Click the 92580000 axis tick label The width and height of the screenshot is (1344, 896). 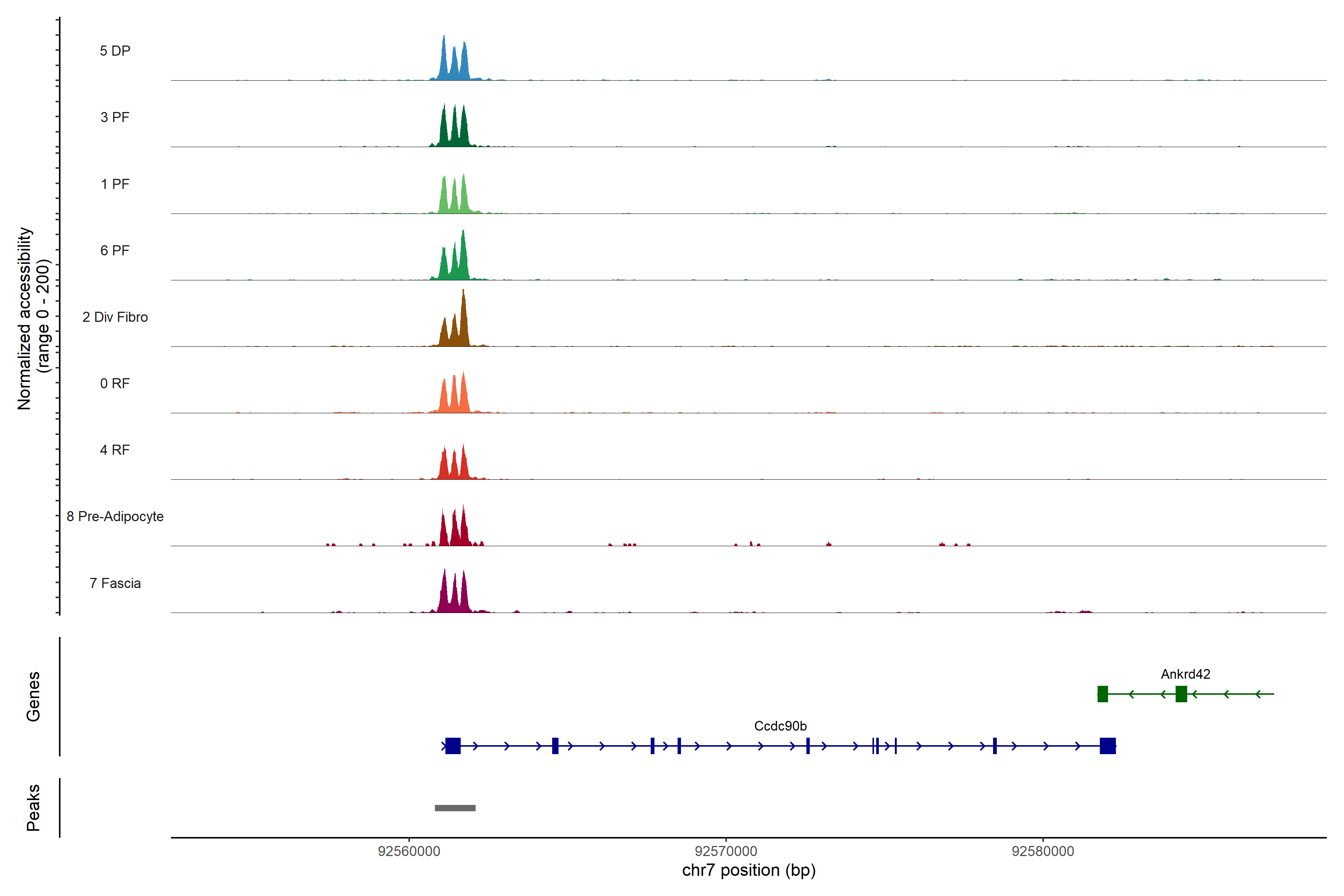(1043, 852)
